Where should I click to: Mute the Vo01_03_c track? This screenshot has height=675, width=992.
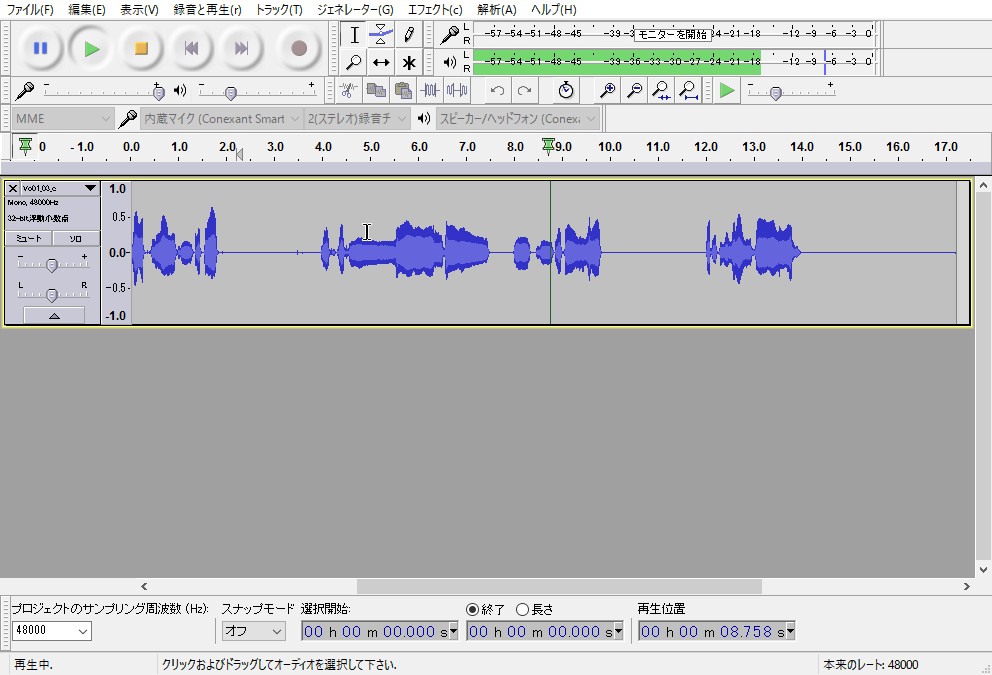(x=29, y=238)
